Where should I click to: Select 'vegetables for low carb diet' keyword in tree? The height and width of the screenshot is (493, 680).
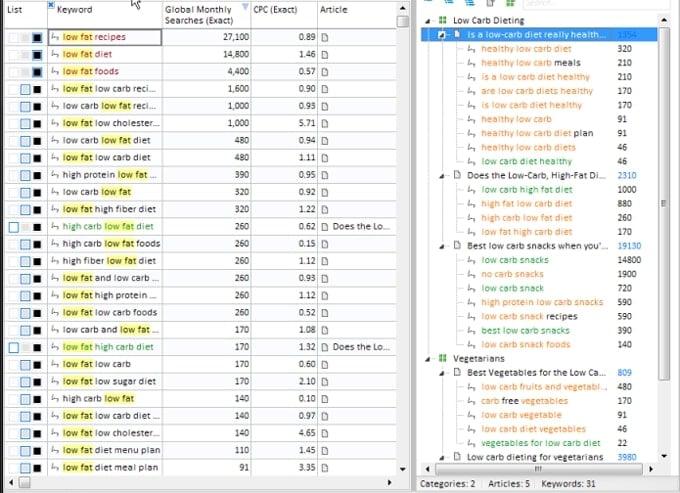[540, 443]
